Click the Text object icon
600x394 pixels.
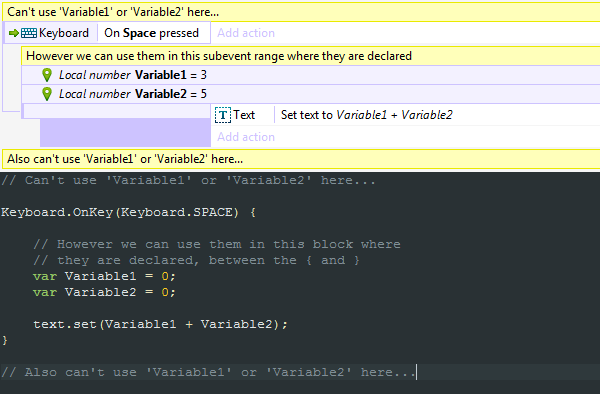pos(223,115)
